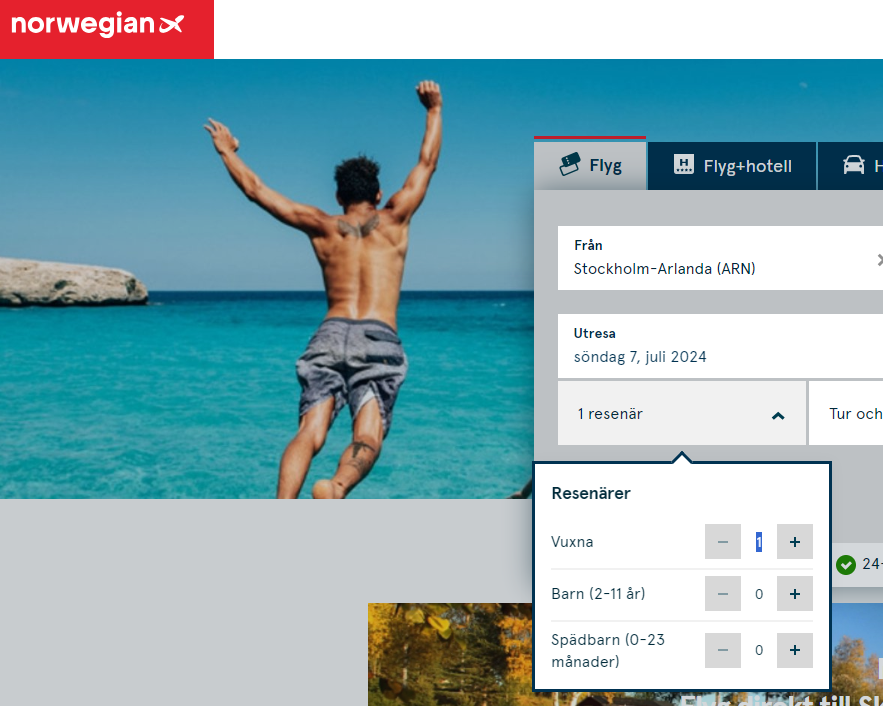Select the Barn count value field
This screenshot has width=883, height=706.
point(759,594)
